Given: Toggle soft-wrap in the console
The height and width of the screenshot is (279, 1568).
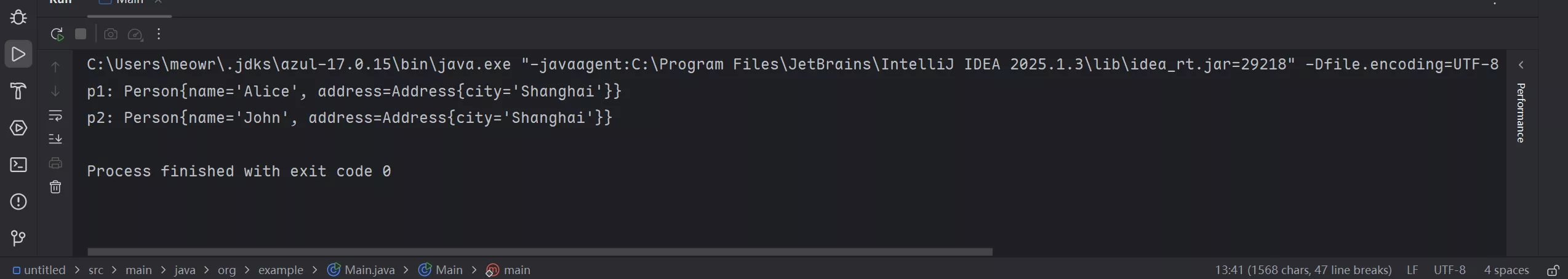Looking at the screenshot, I should (x=55, y=116).
